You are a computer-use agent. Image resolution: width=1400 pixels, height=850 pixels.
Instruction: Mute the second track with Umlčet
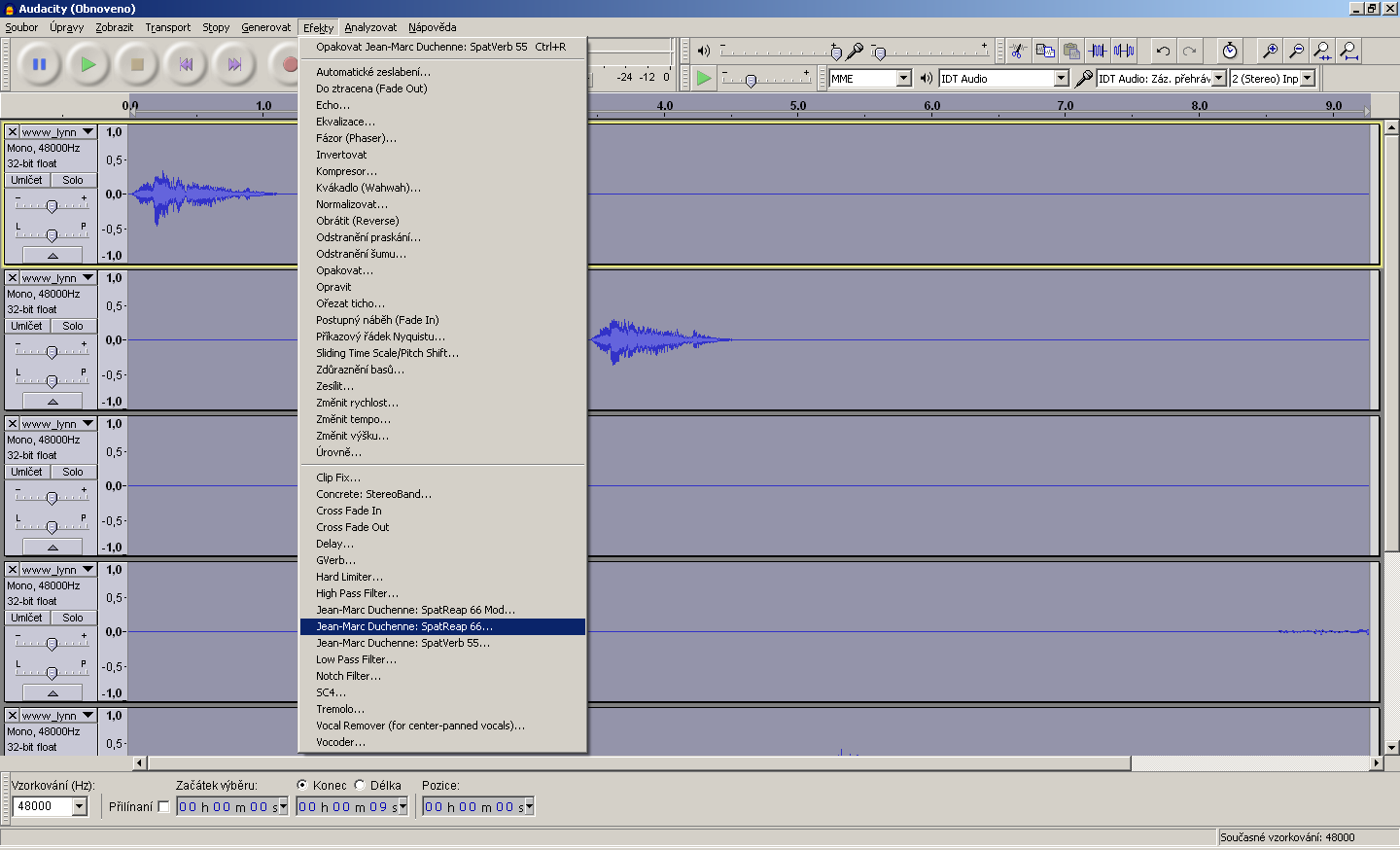[27, 326]
